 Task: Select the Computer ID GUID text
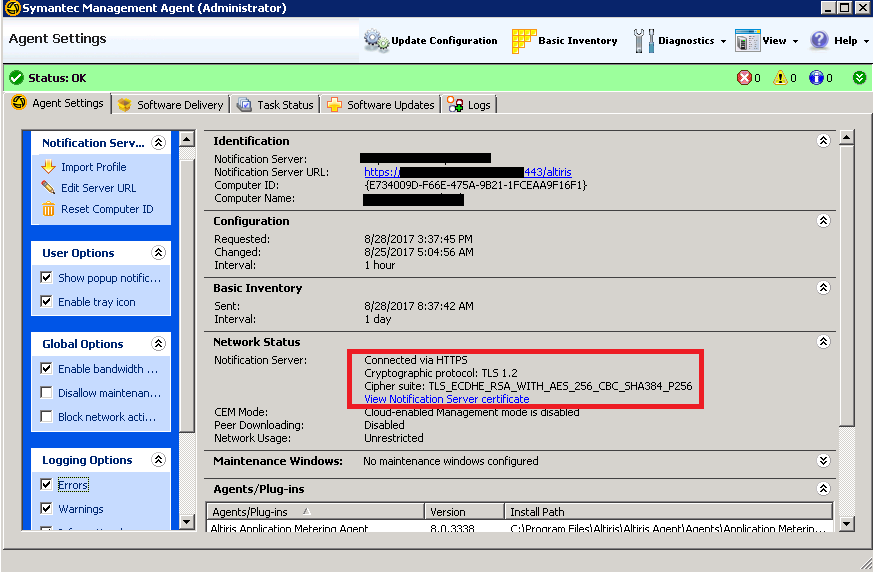pos(475,185)
